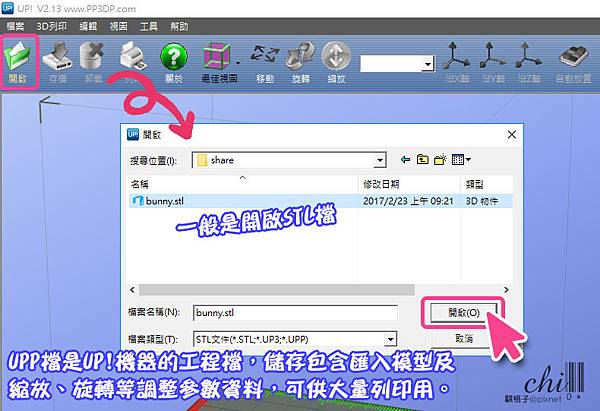
Task: Click the Open (開啟) folder toolbar icon
Action: tap(18, 57)
